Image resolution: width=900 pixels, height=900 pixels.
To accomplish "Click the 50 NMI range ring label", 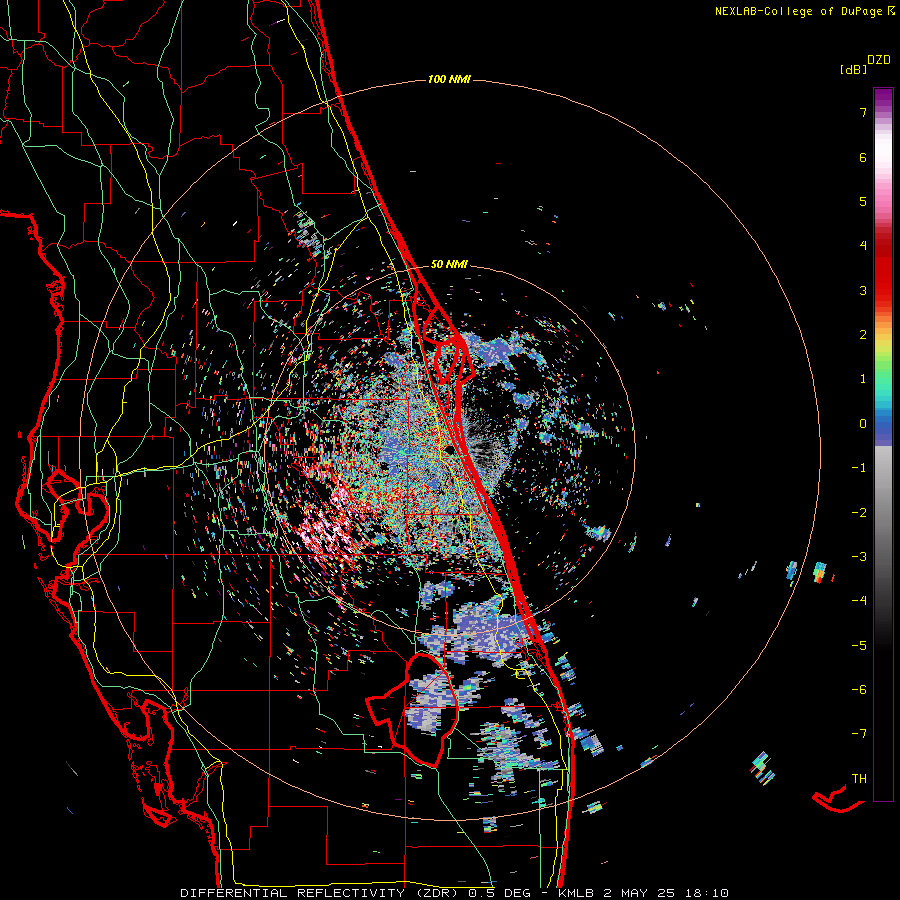I will coord(449,264).
